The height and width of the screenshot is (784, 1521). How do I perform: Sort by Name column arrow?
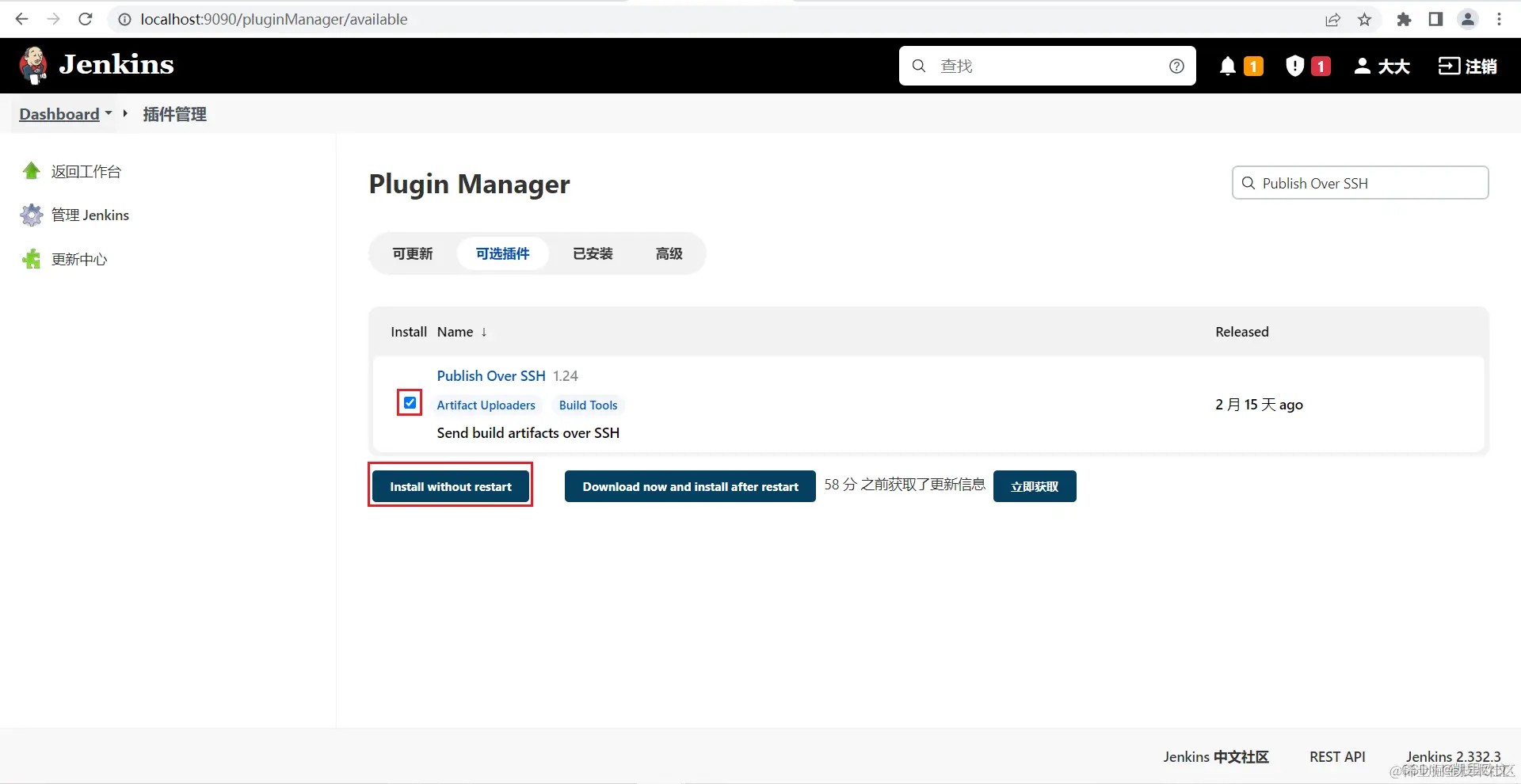click(x=484, y=332)
